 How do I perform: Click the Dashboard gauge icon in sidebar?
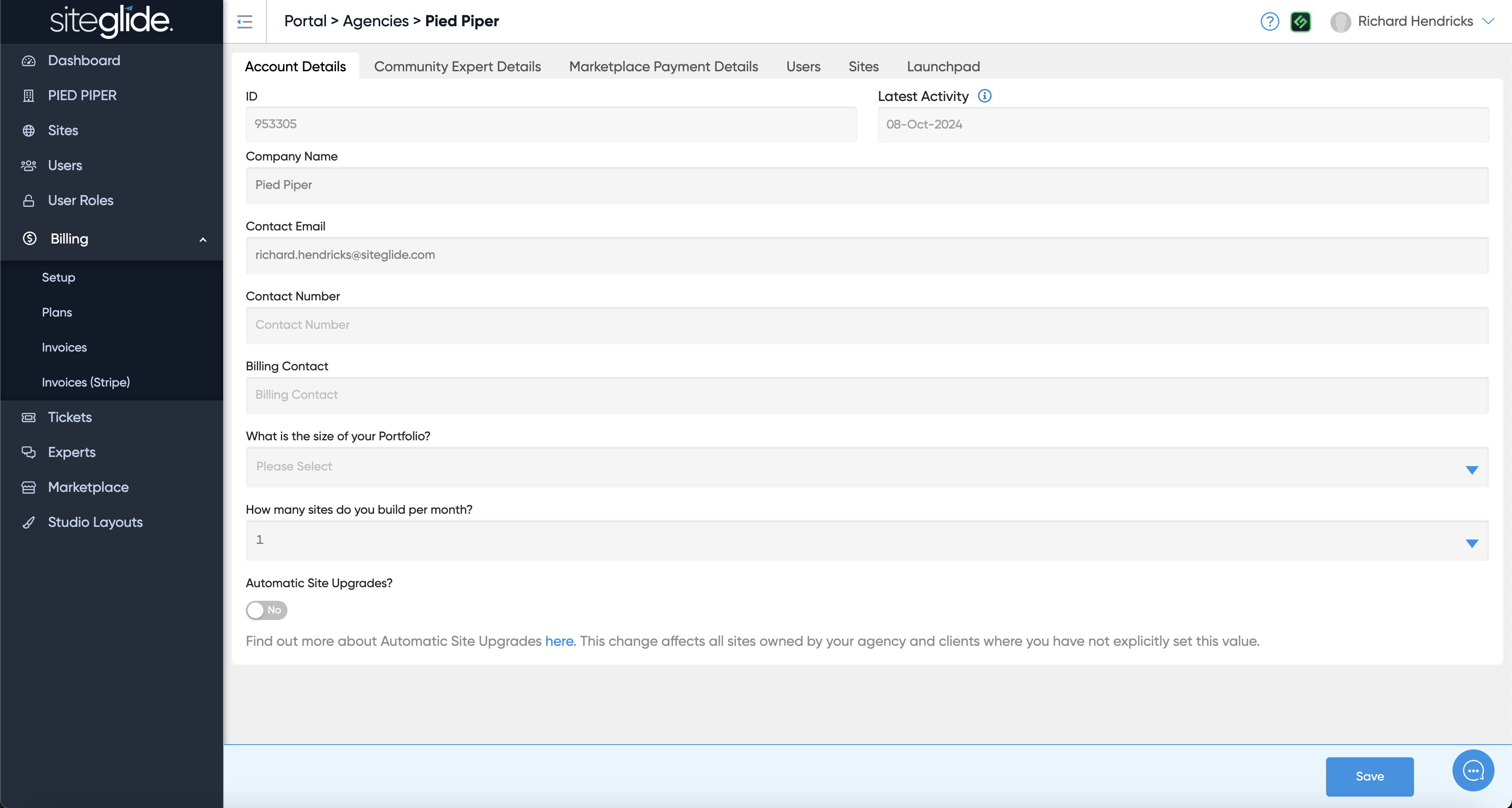click(28, 61)
